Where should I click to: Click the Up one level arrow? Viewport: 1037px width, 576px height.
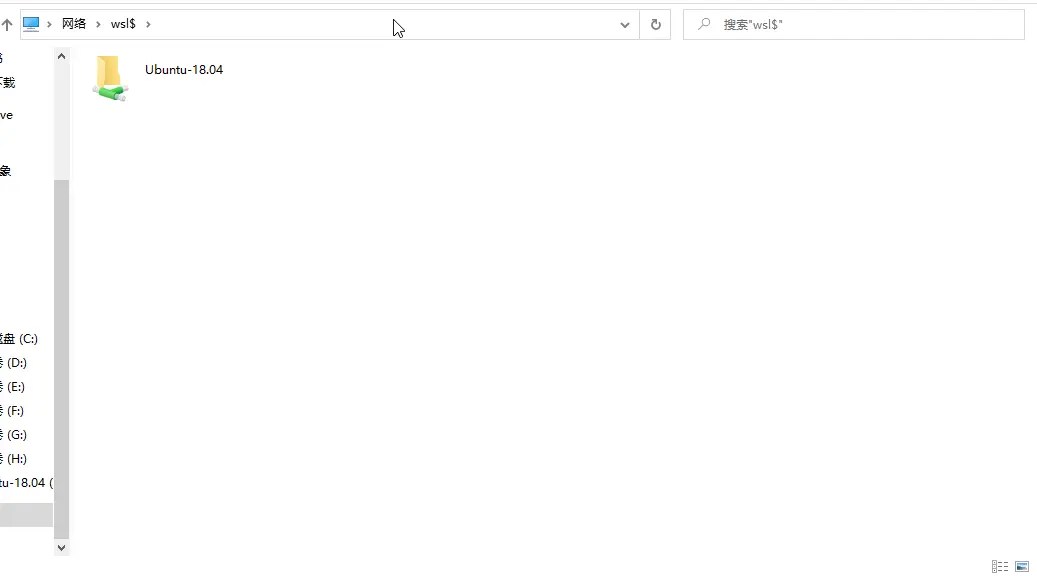pyautogui.click(x=7, y=24)
